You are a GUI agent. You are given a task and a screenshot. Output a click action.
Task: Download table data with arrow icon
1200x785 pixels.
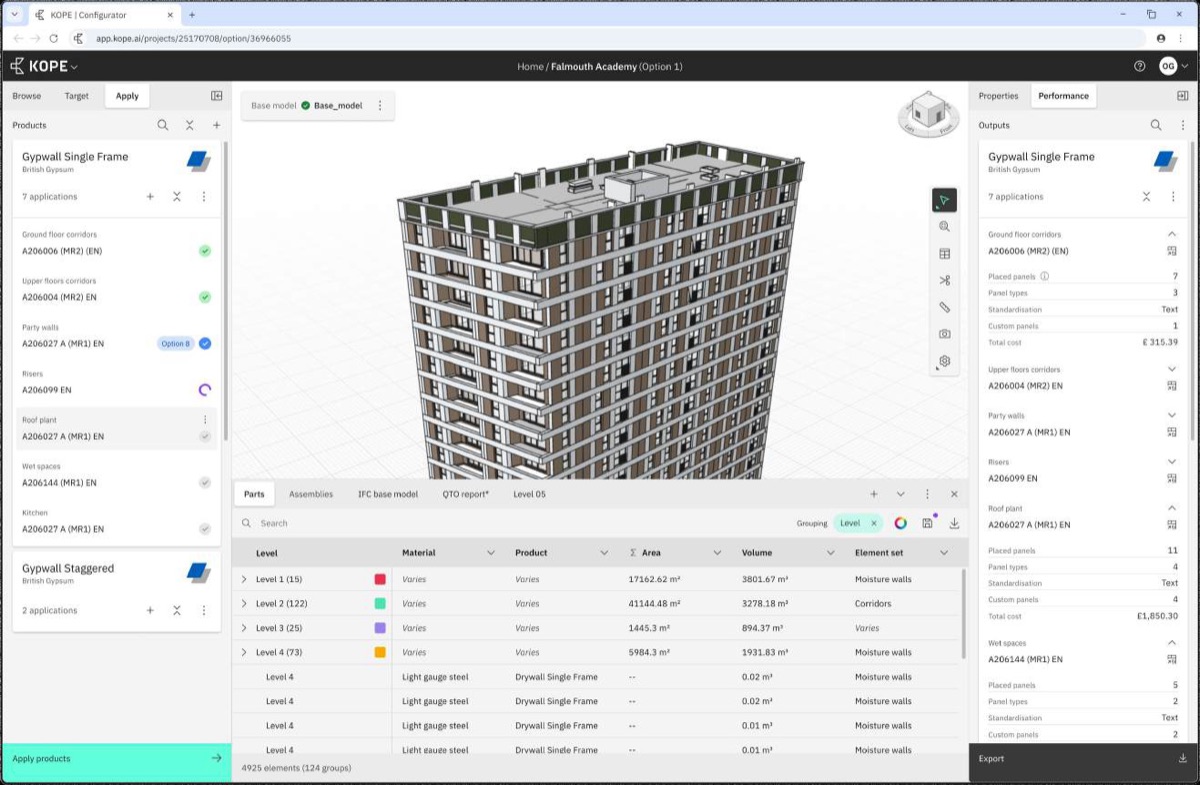click(954, 523)
